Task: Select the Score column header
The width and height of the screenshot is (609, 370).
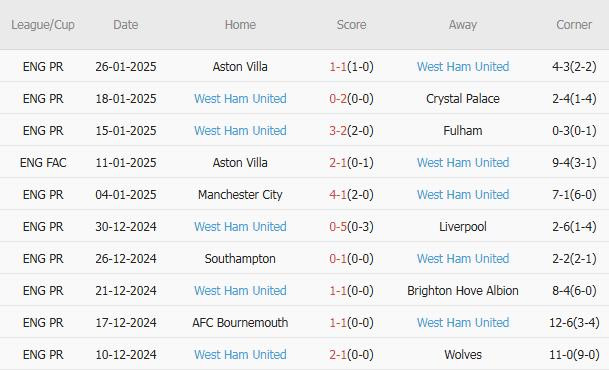Action: click(x=351, y=24)
